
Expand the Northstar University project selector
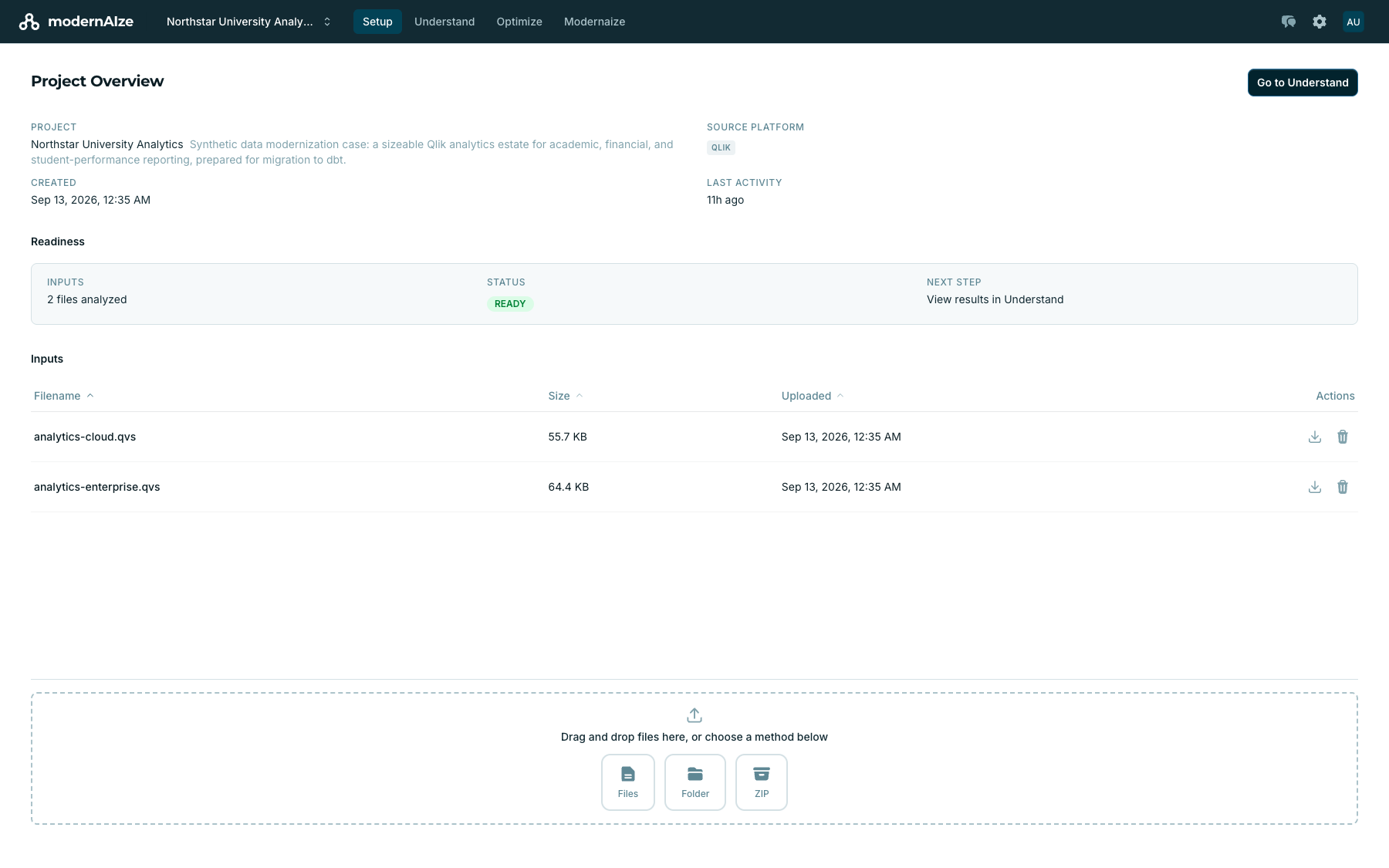coord(249,22)
